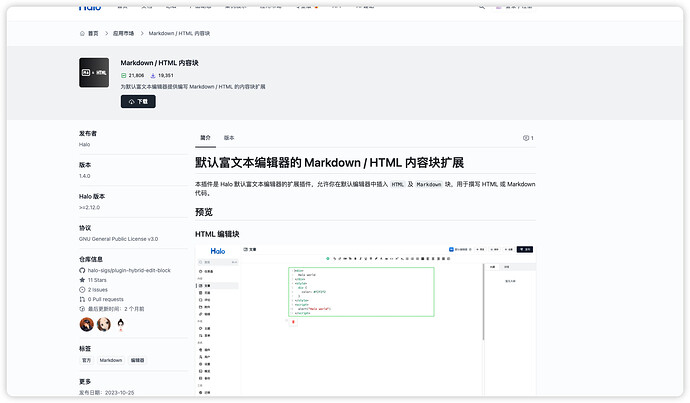Click the '2 个月前' last-updated text

tap(134, 309)
